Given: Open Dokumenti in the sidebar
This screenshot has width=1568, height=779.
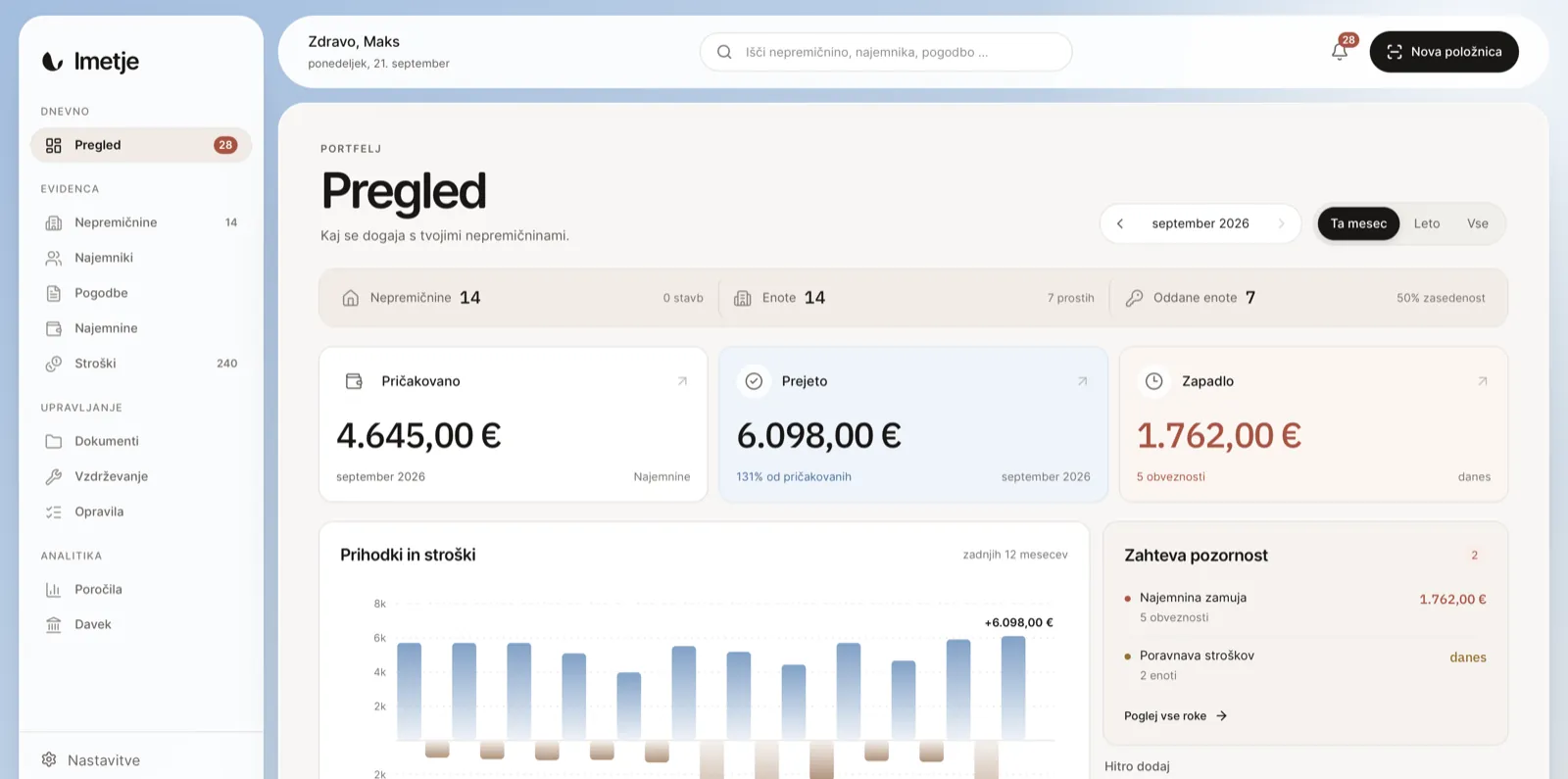Looking at the screenshot, I should 141,441.
